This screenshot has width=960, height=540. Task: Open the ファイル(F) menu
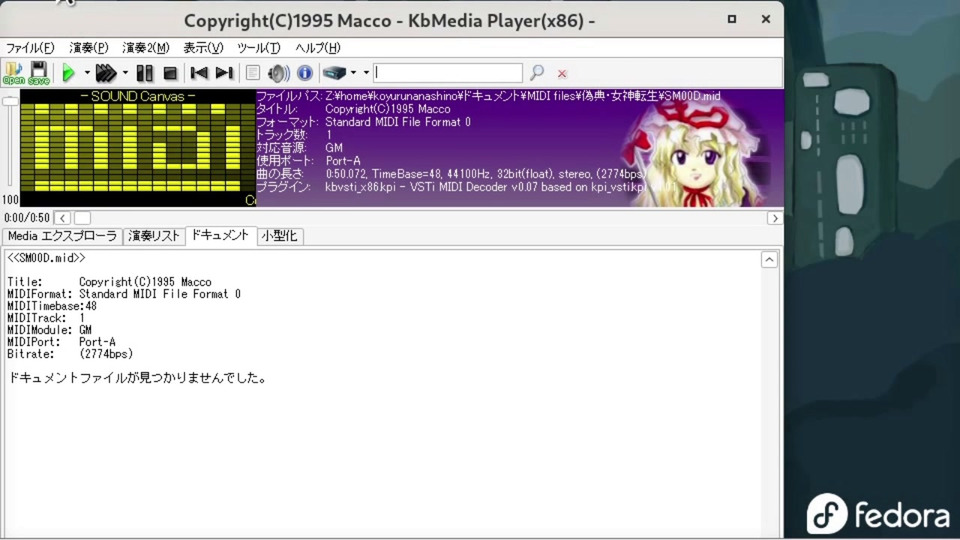coord(30,48)
